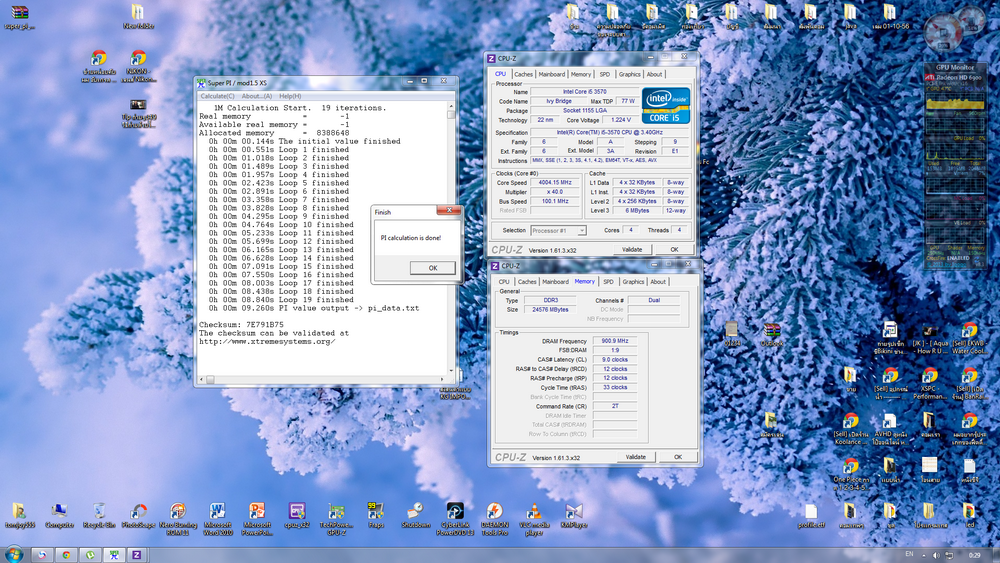The image size is (1000, 563).
Task: Open Calculate(C) menu in Super PI
Action: point(217,96)
